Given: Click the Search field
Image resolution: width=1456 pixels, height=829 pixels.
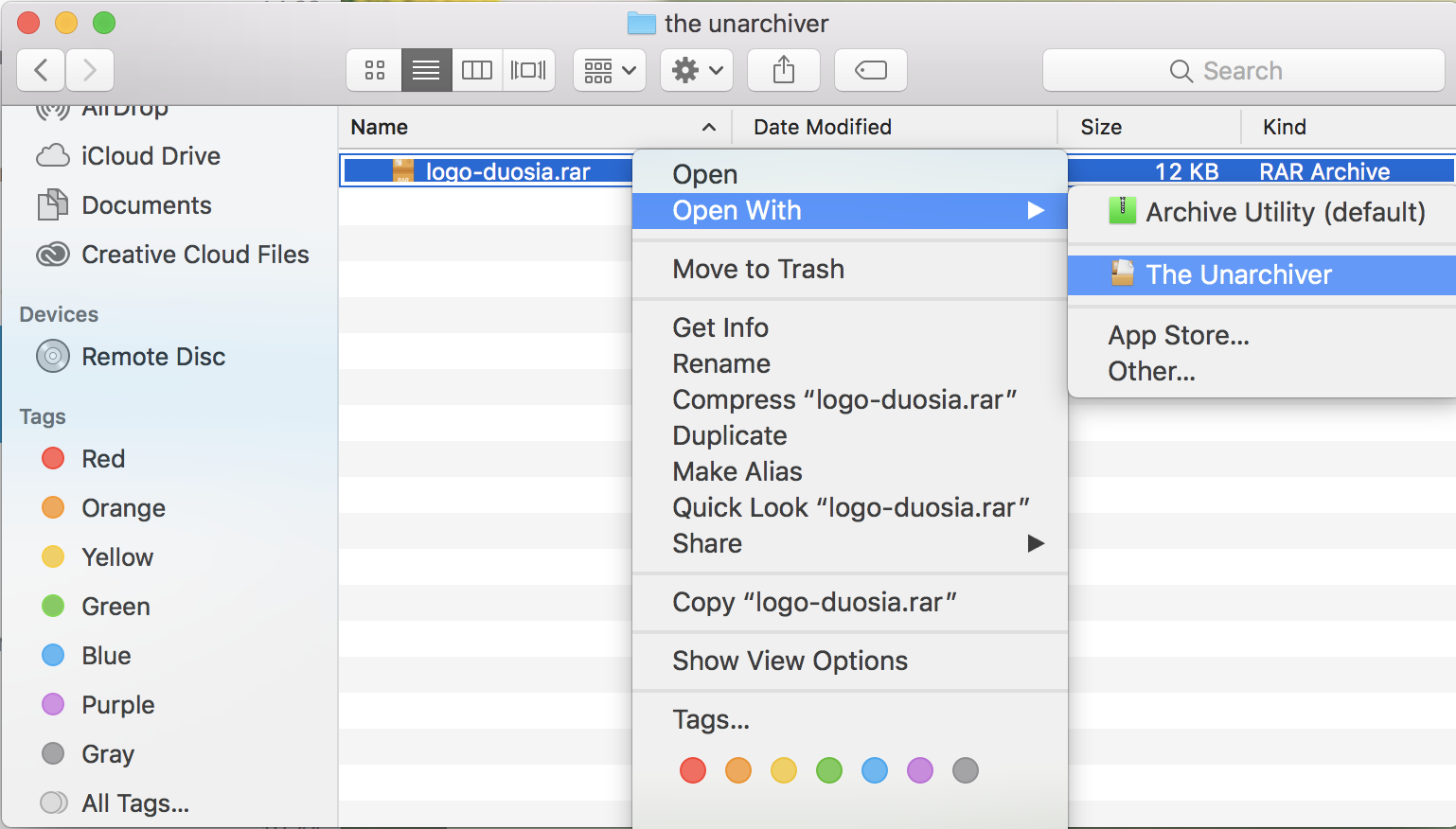Looking at the screenshot, I should click(1243, 71).
